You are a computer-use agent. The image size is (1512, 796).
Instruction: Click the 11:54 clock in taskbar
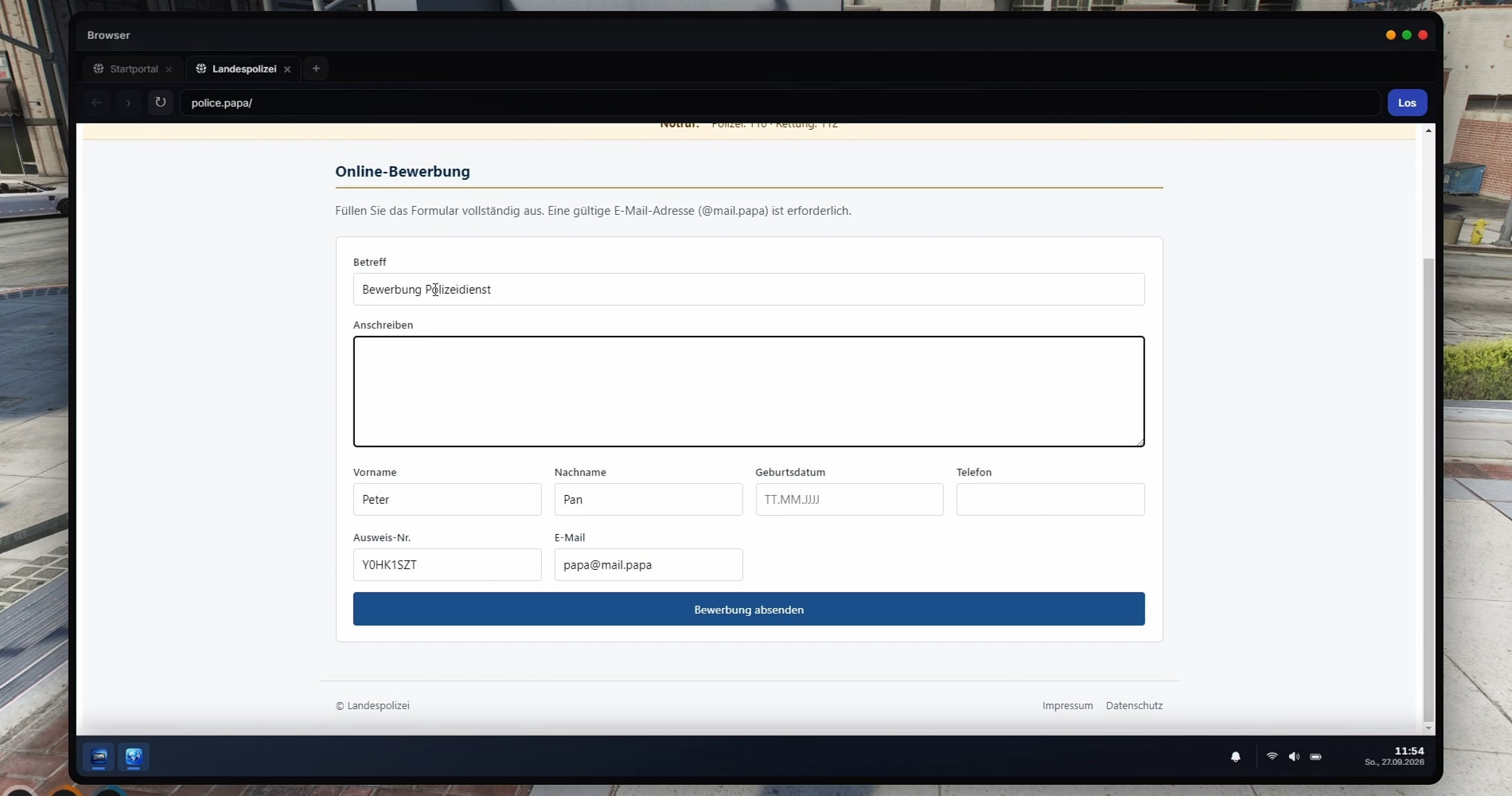pos(1409,751)
